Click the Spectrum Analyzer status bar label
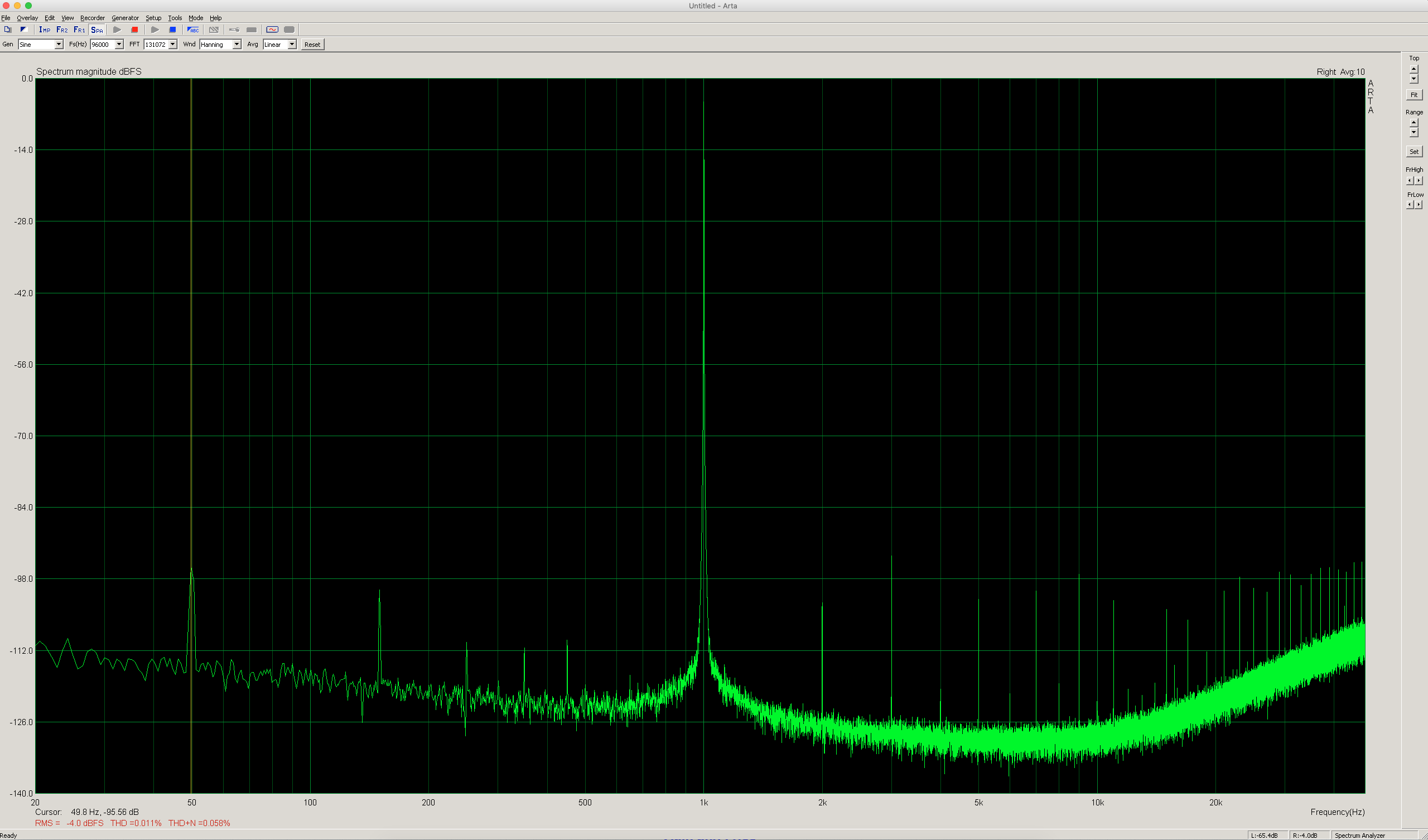The width and height of the screenshot is (1428, 840). point(1359,836)
